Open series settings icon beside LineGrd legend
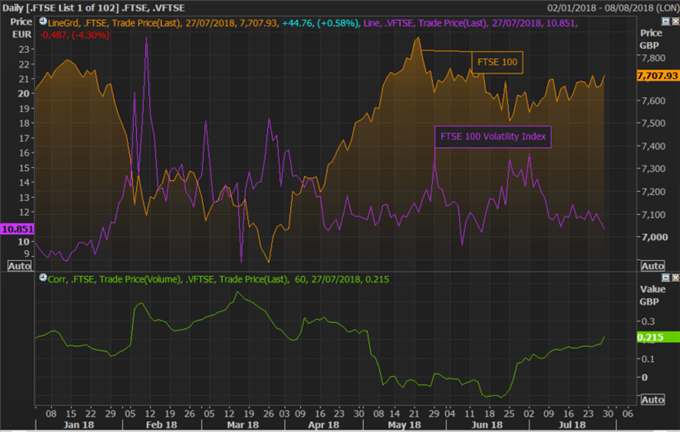 pyautogui.click(x=43, y=21)
